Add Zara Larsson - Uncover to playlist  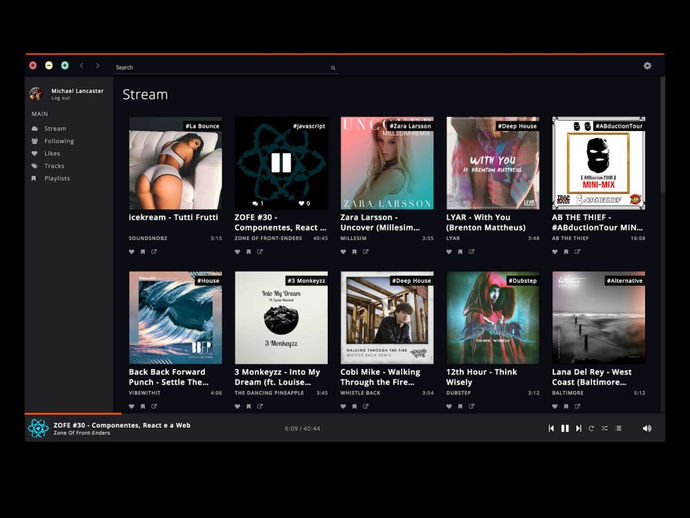click(354, 252)
